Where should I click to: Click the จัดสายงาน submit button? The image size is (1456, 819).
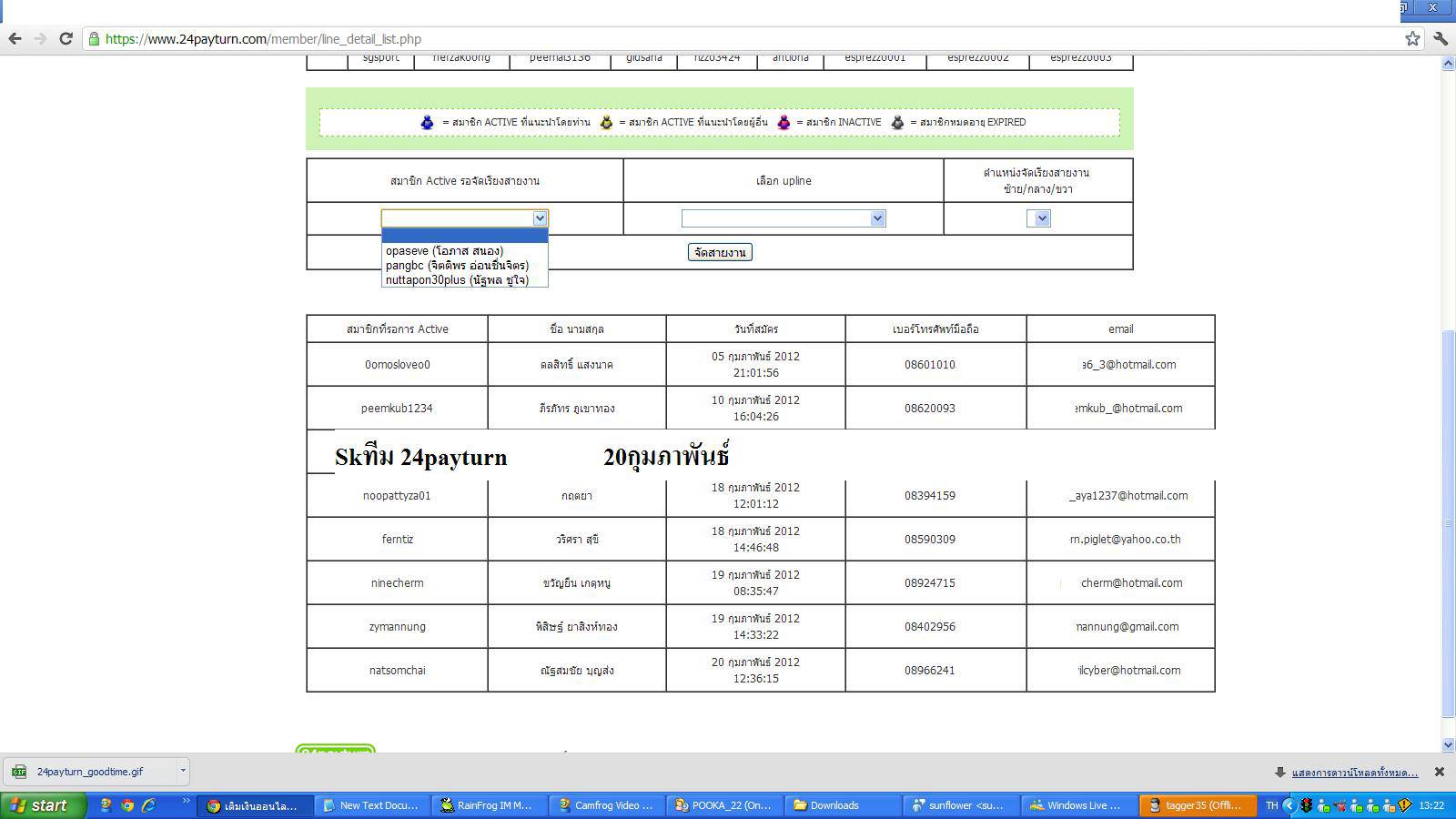click(x=720, y=252)
